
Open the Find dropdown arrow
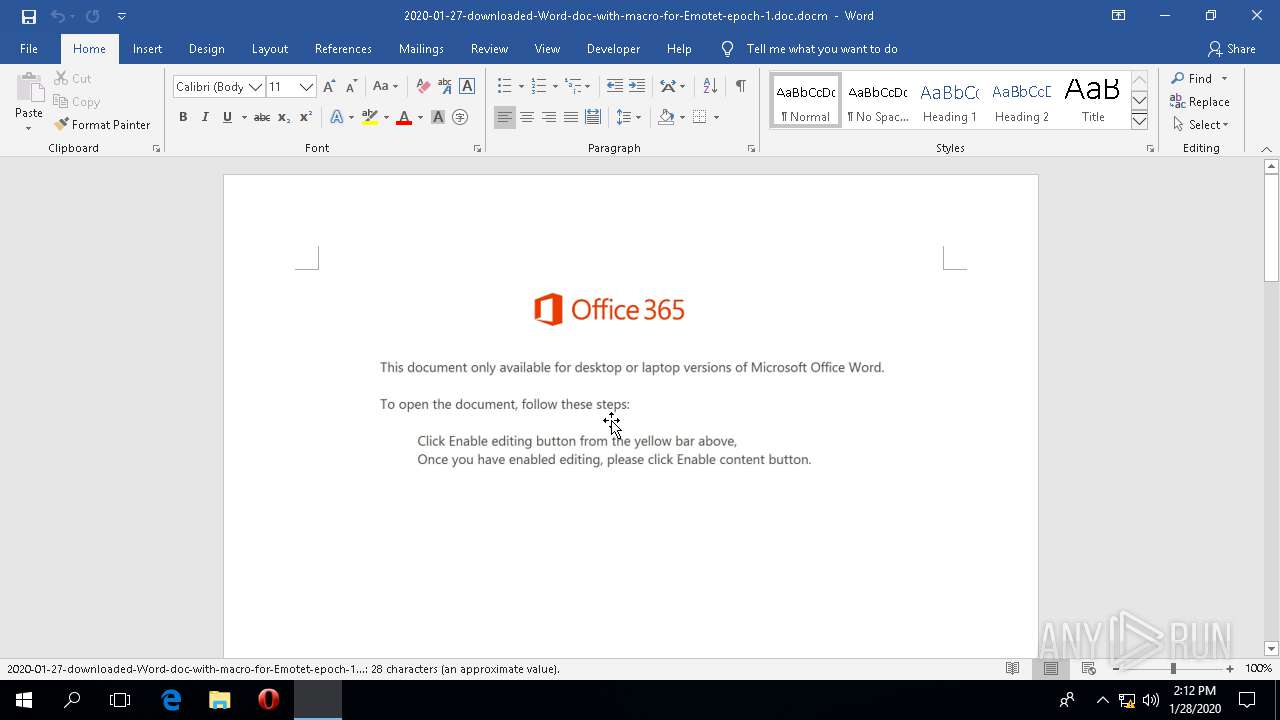pos(1224,79)
